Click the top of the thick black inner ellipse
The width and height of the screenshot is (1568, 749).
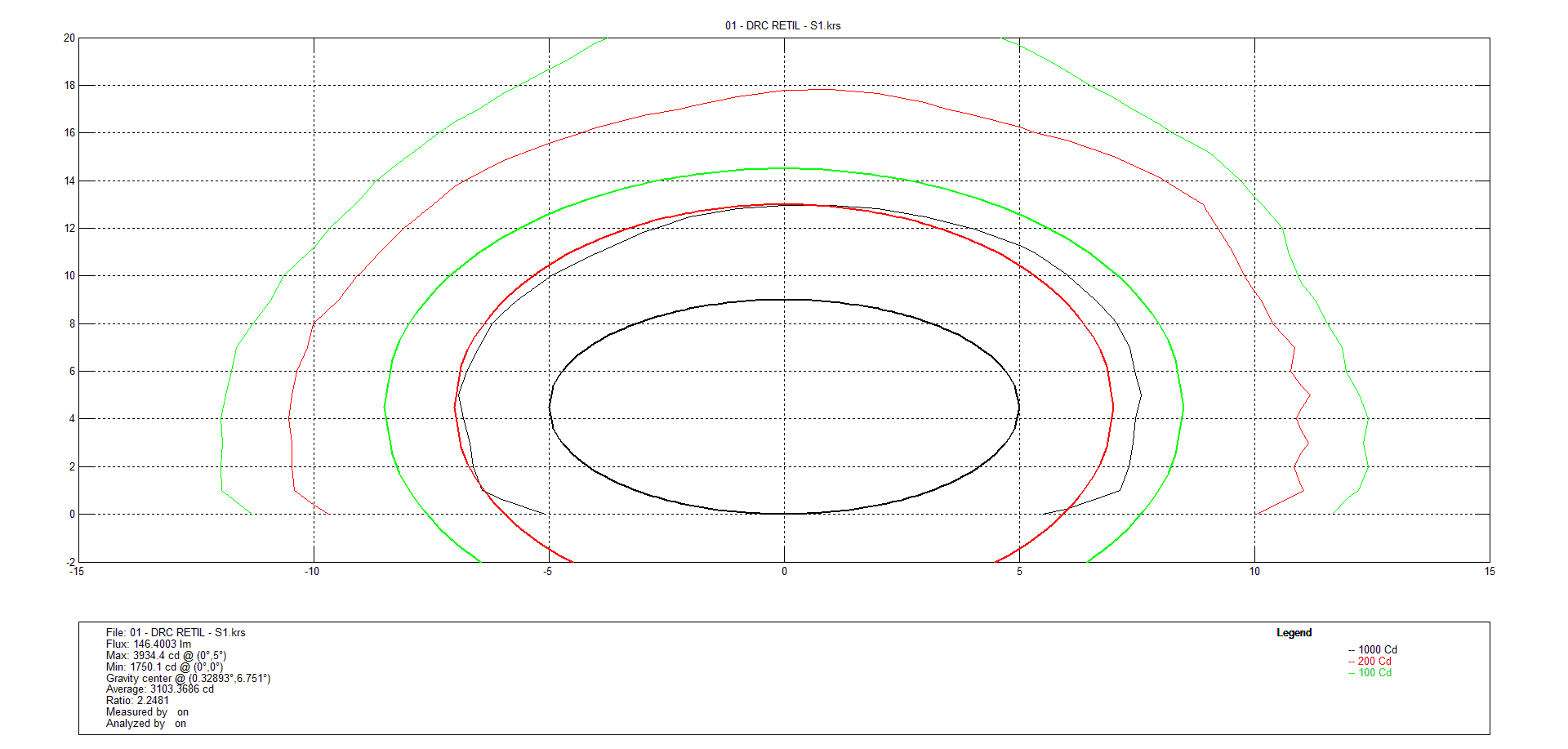click(784, 300)
